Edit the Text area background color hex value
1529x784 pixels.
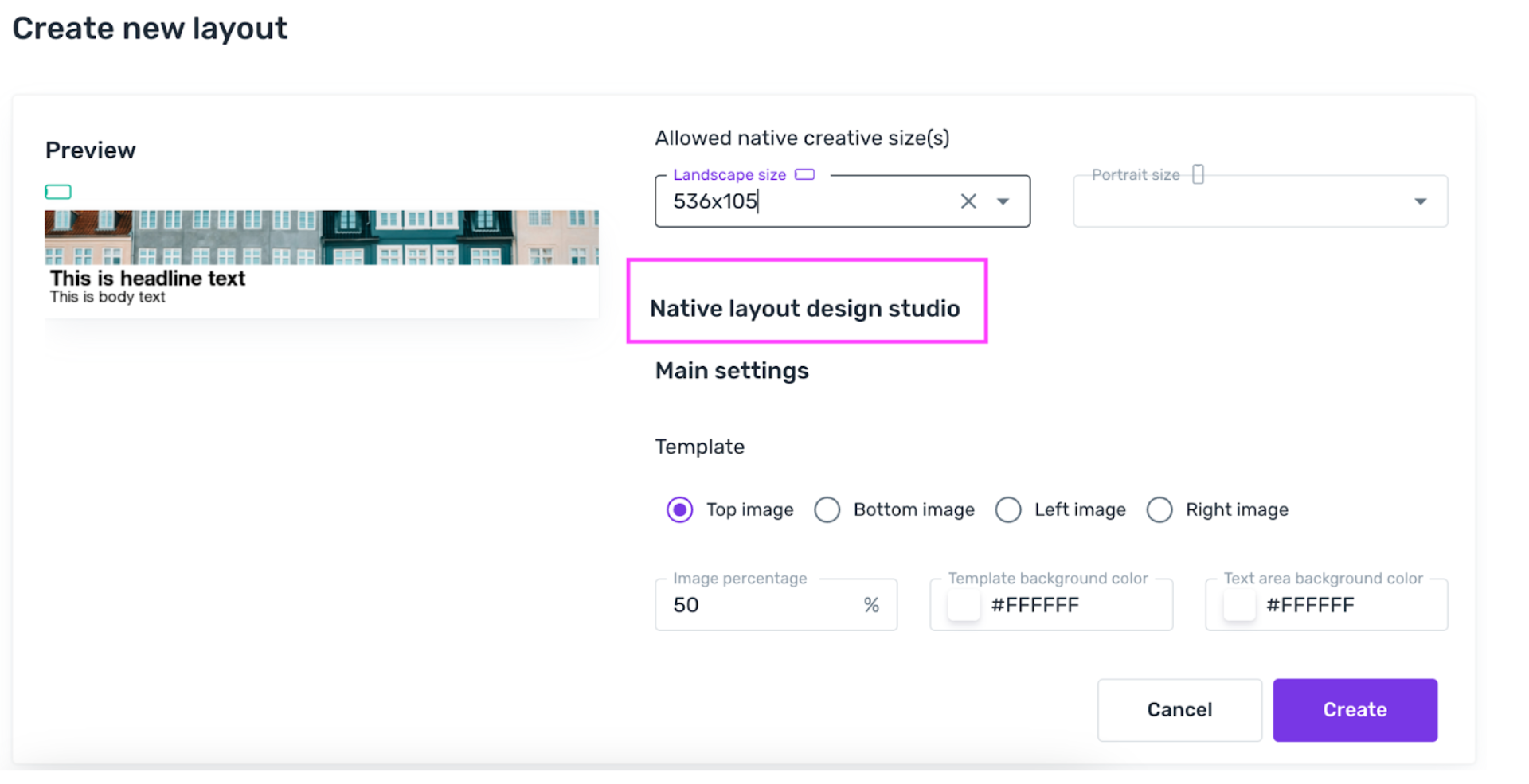1310,606
